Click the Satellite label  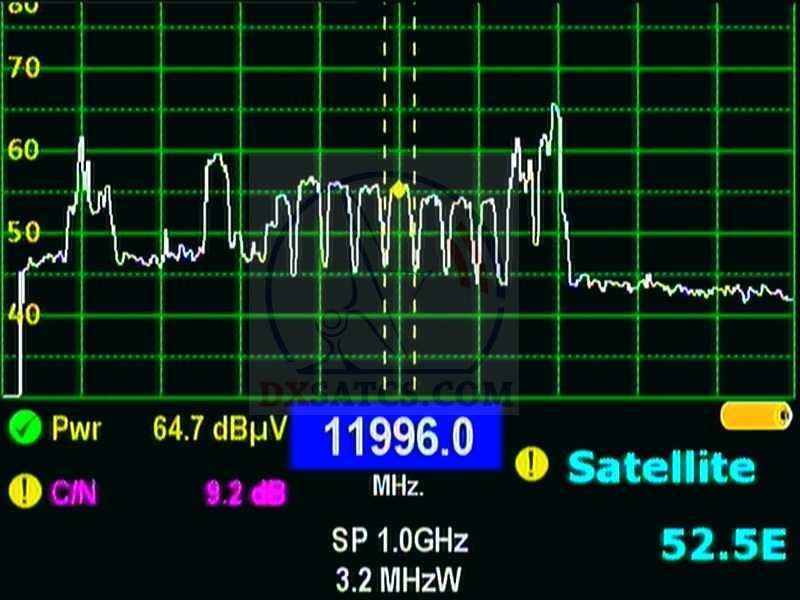point(661,466)
